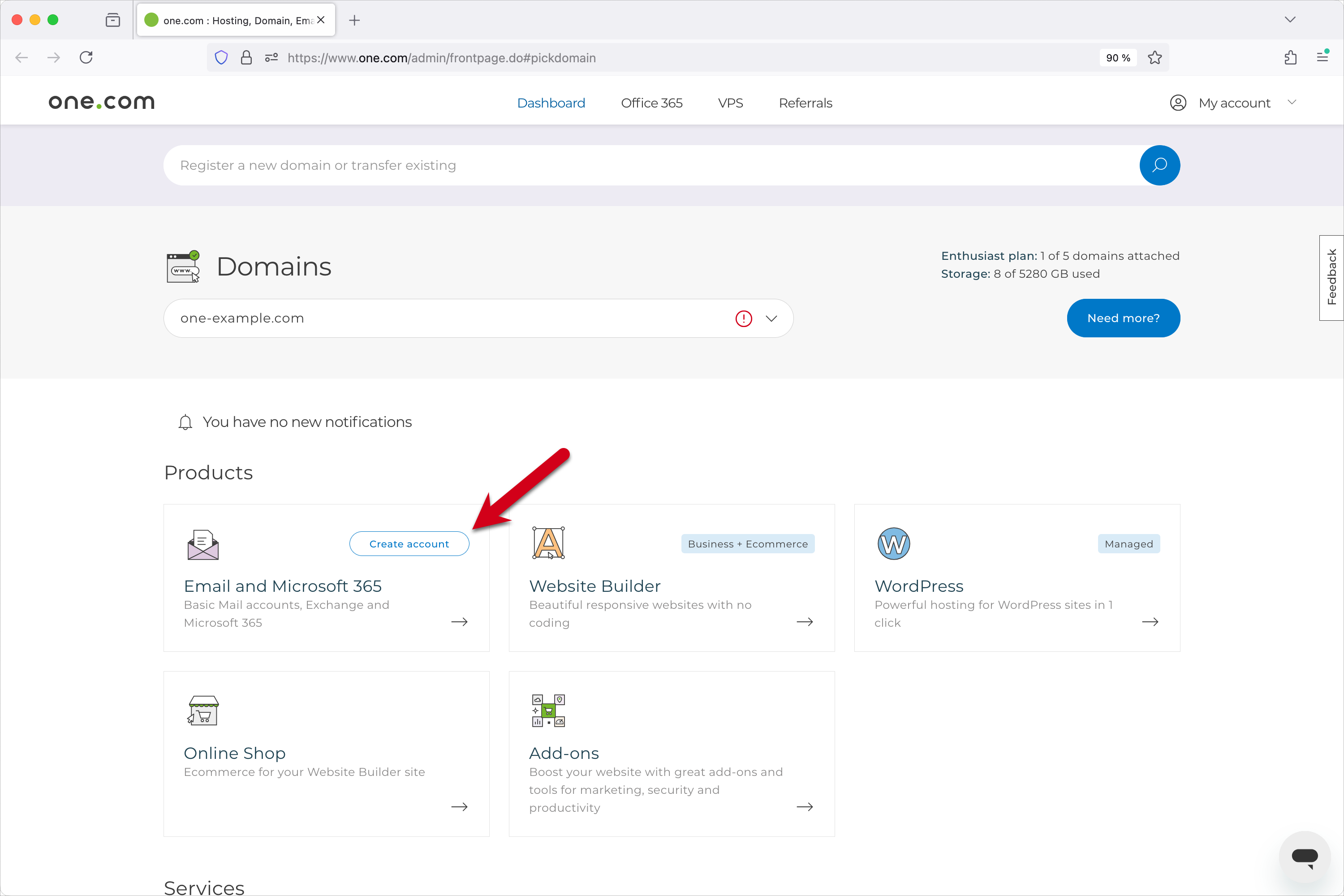Open the Online Shop storefront icon

point(203,710)
